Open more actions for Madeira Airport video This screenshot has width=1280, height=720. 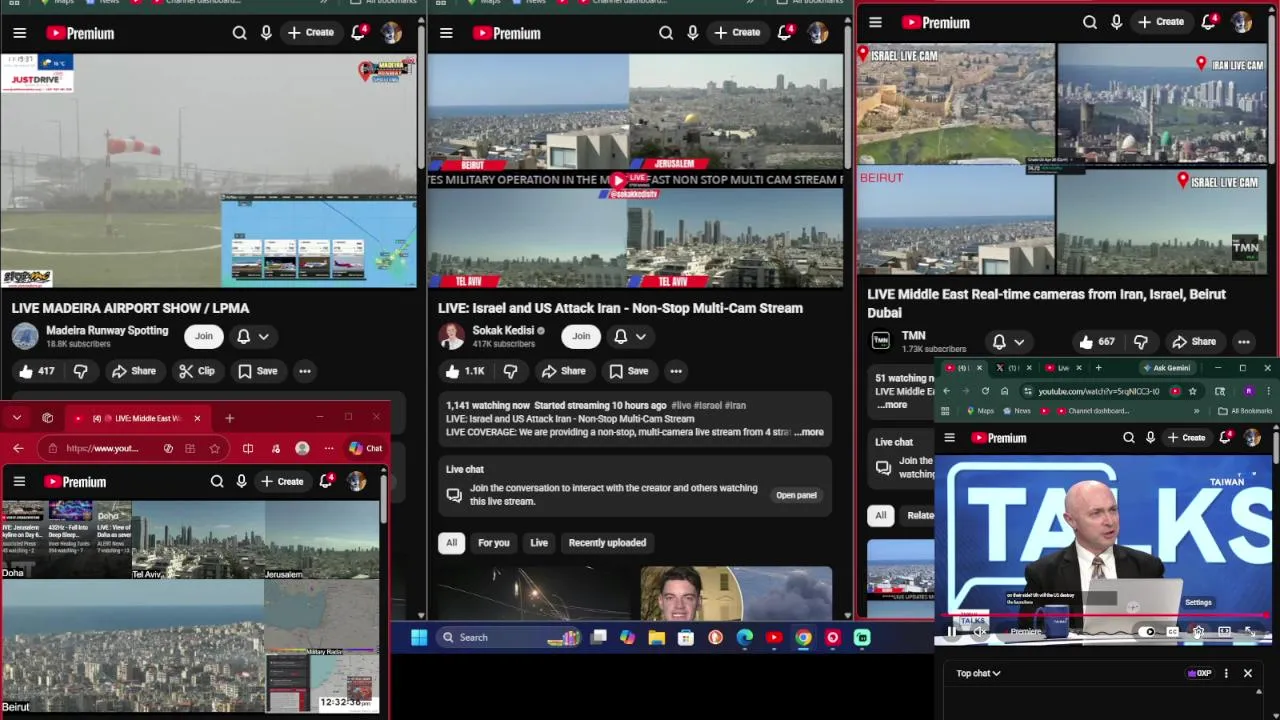305,371
